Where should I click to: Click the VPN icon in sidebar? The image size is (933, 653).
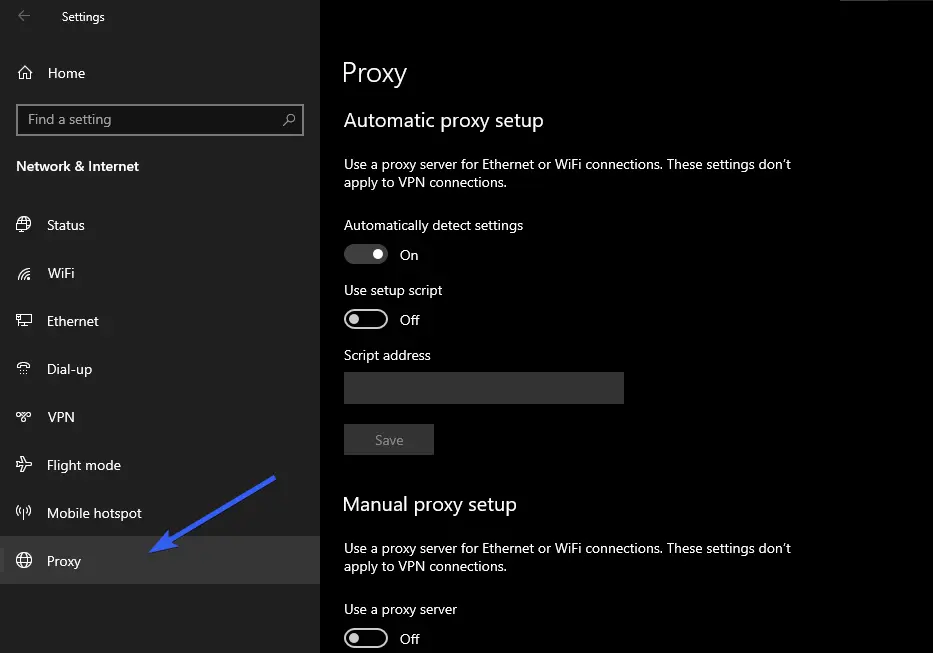point(22,417)
